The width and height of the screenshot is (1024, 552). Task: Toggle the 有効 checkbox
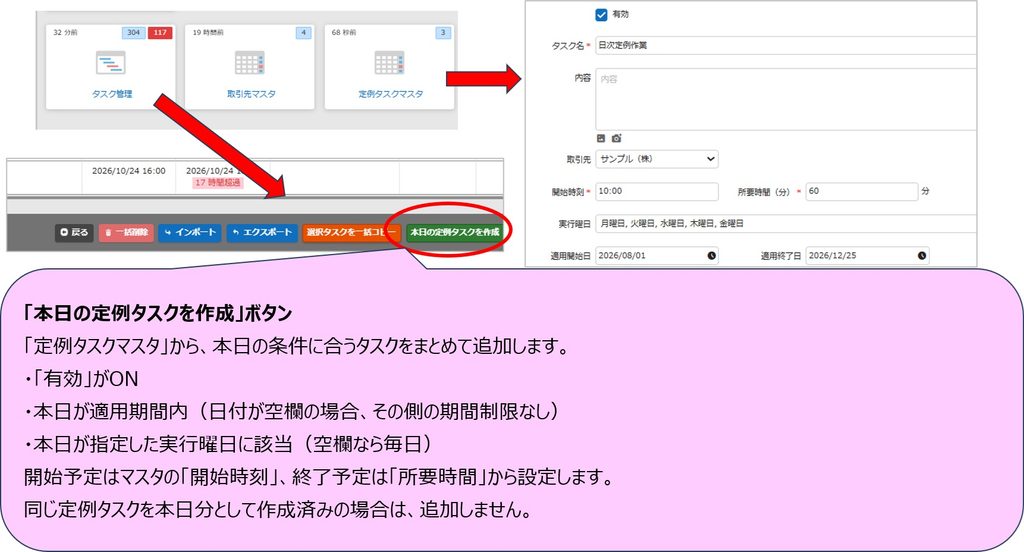click(x=601, y=14)
